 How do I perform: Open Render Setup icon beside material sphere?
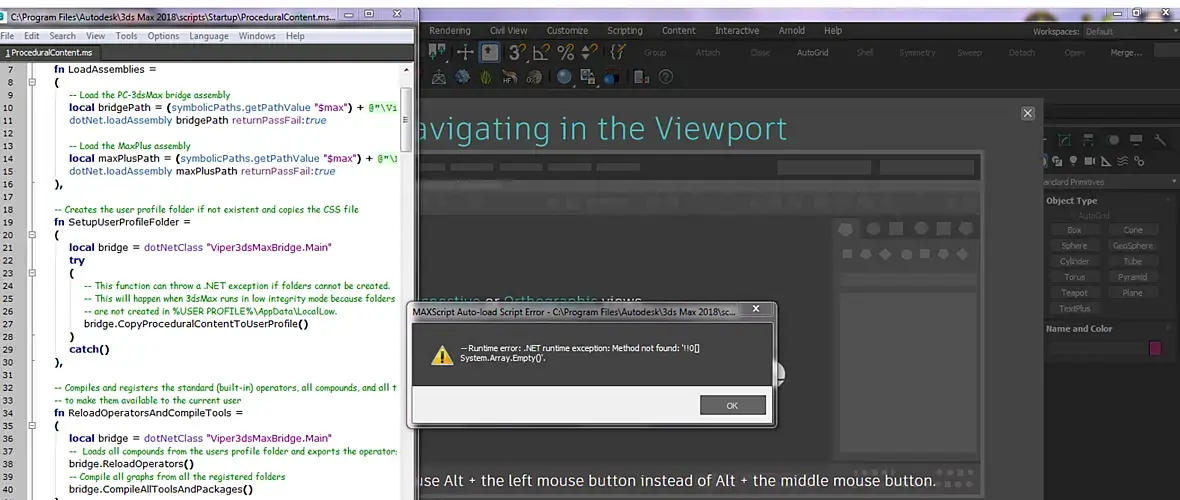coord(588,77)
